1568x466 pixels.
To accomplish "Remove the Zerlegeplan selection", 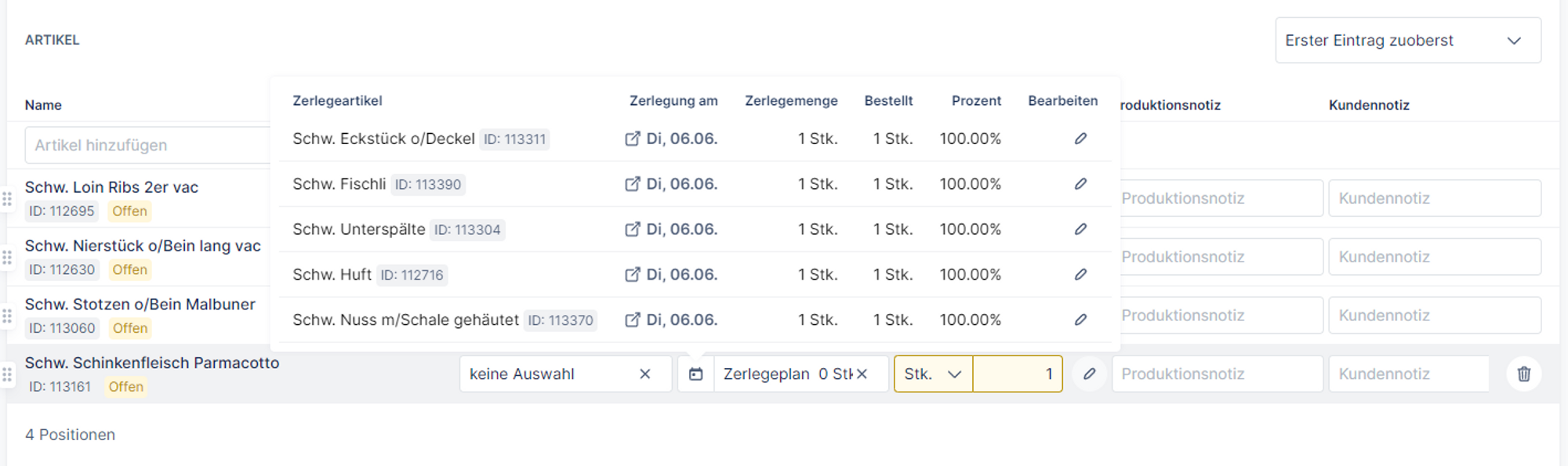I will (862, 374).
